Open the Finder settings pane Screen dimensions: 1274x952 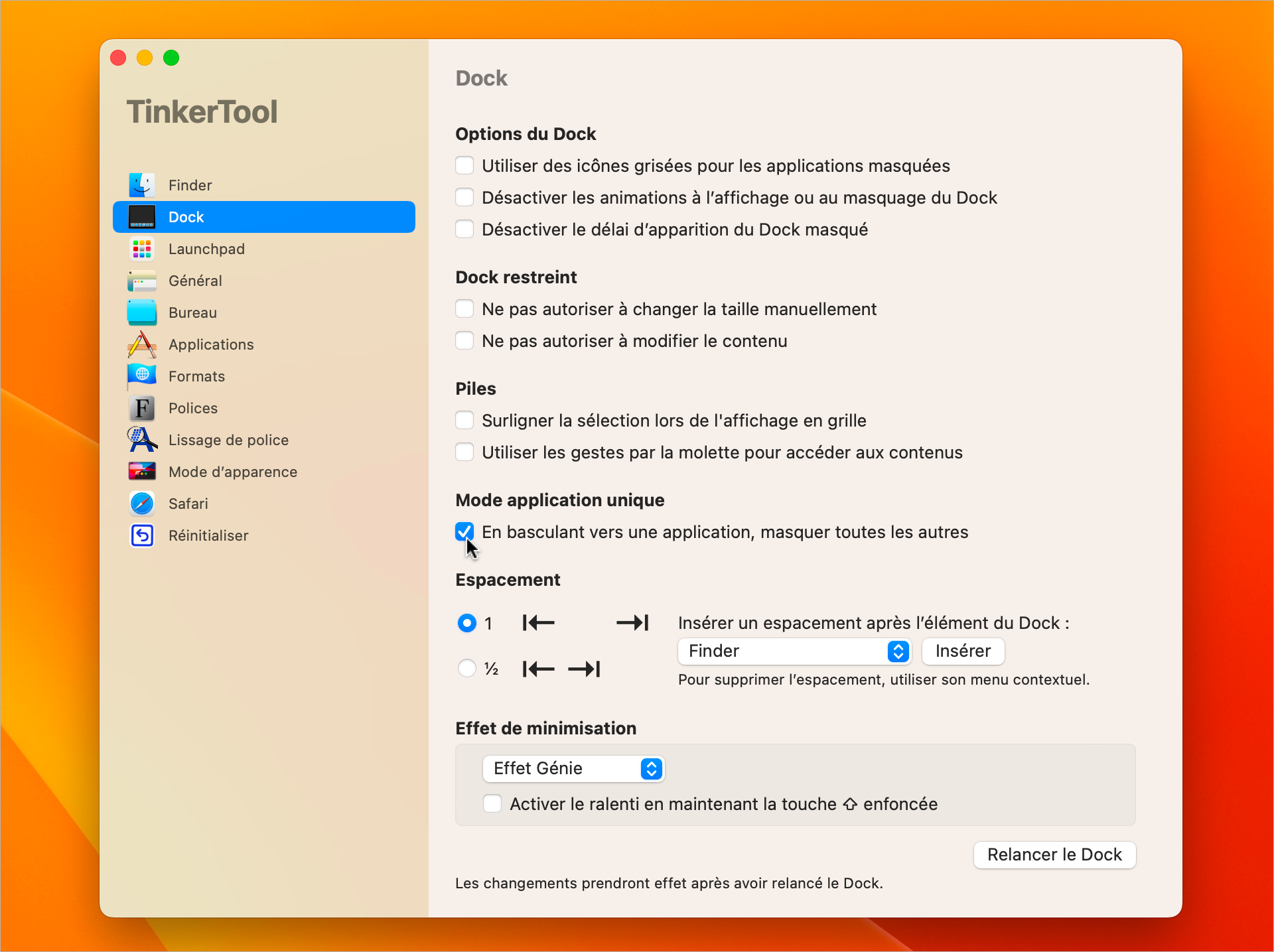click(x=264, y=185)
